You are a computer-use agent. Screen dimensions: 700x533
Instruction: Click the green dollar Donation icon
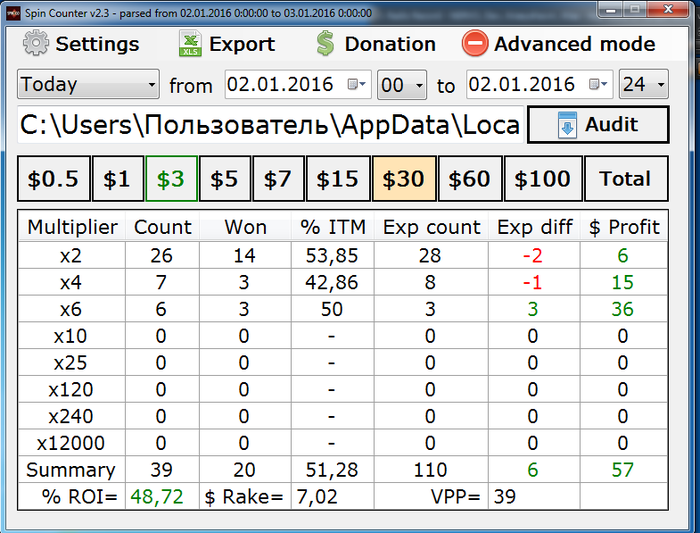tap(325, 43)
